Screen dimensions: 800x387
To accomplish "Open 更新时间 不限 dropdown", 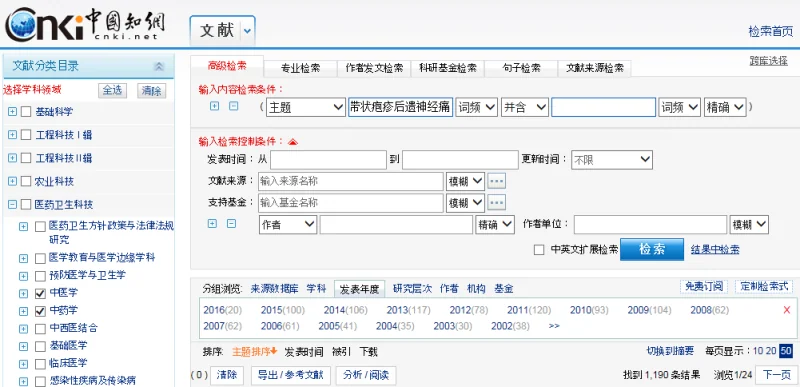I will 612,160.
